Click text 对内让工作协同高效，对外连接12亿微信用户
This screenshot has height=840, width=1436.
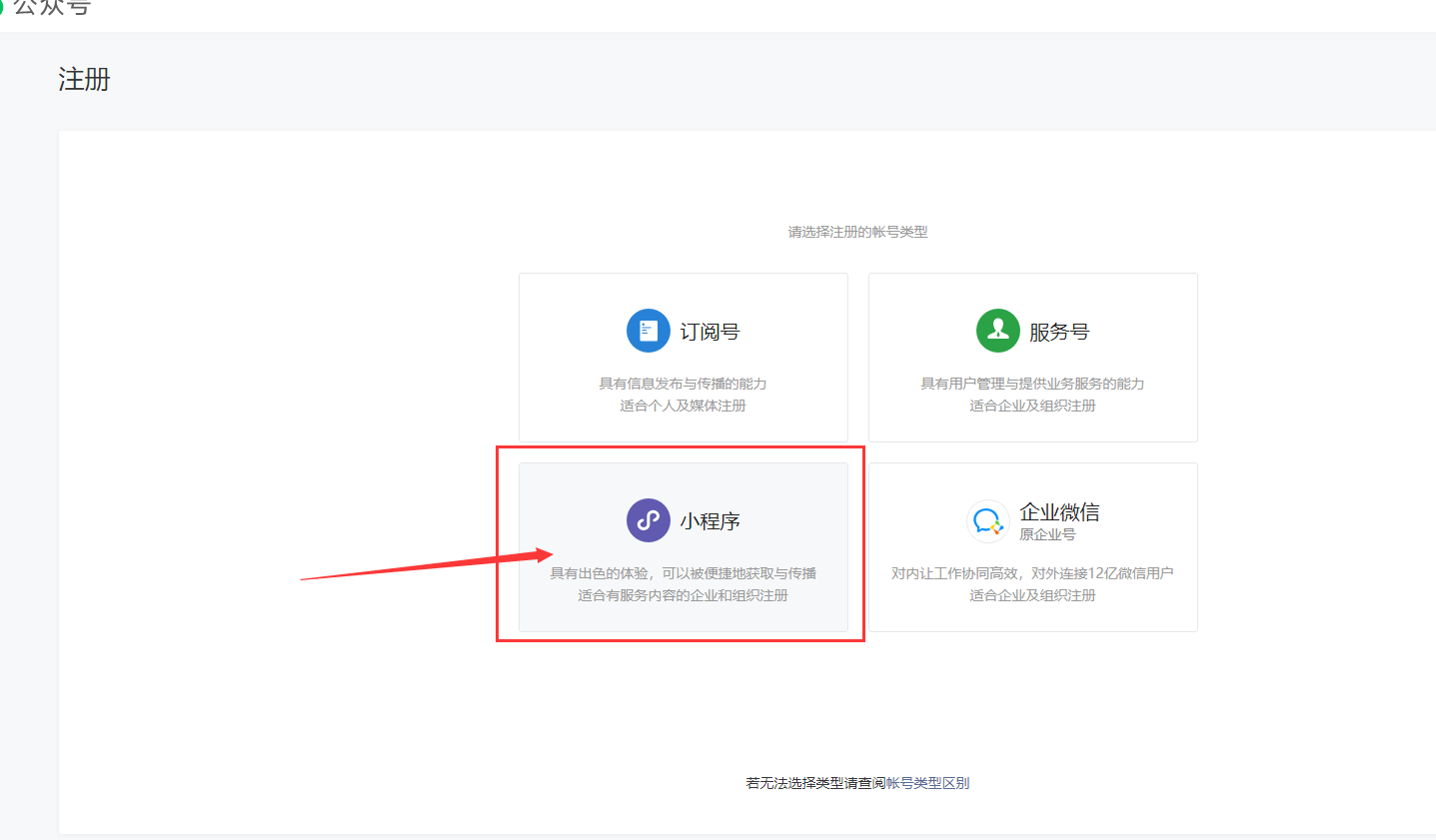point(1032,573)
